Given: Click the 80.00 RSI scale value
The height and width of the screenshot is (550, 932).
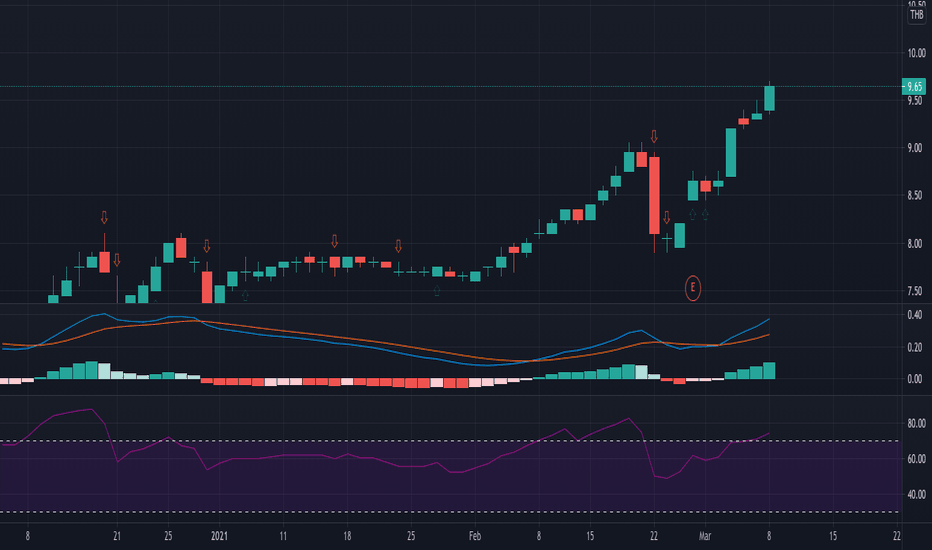Looking at the screenshot, I should click(x=916, y=423).
